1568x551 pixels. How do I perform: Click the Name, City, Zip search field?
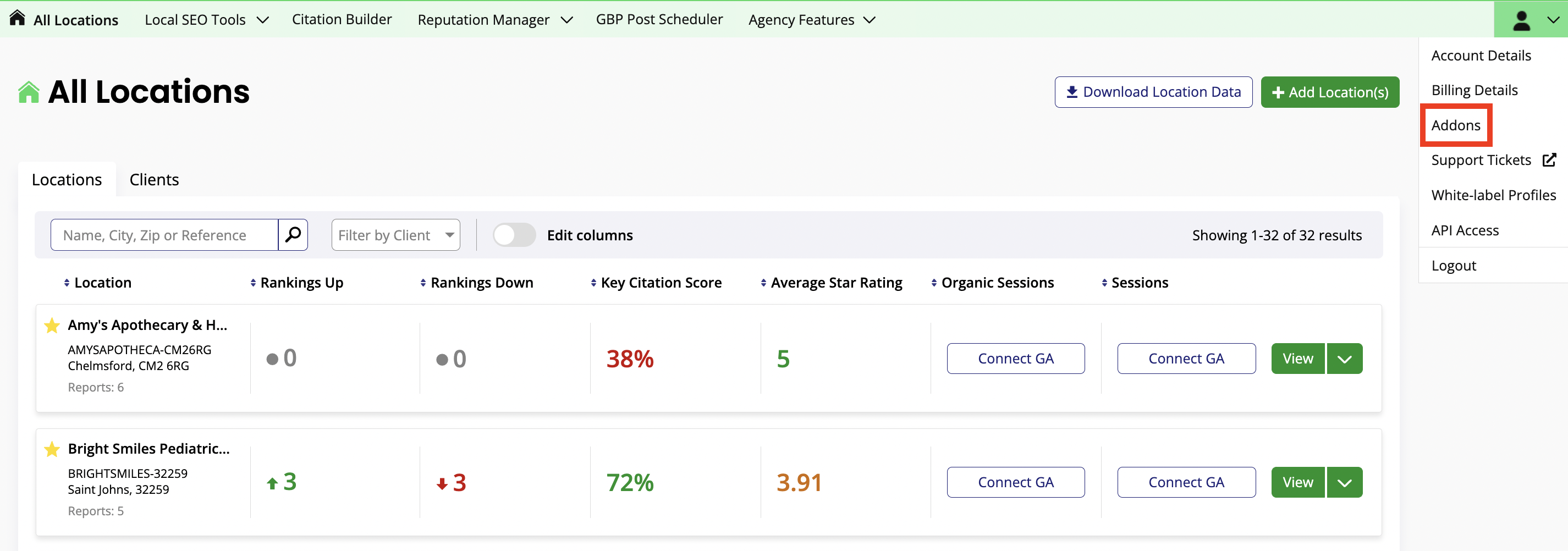164,235
